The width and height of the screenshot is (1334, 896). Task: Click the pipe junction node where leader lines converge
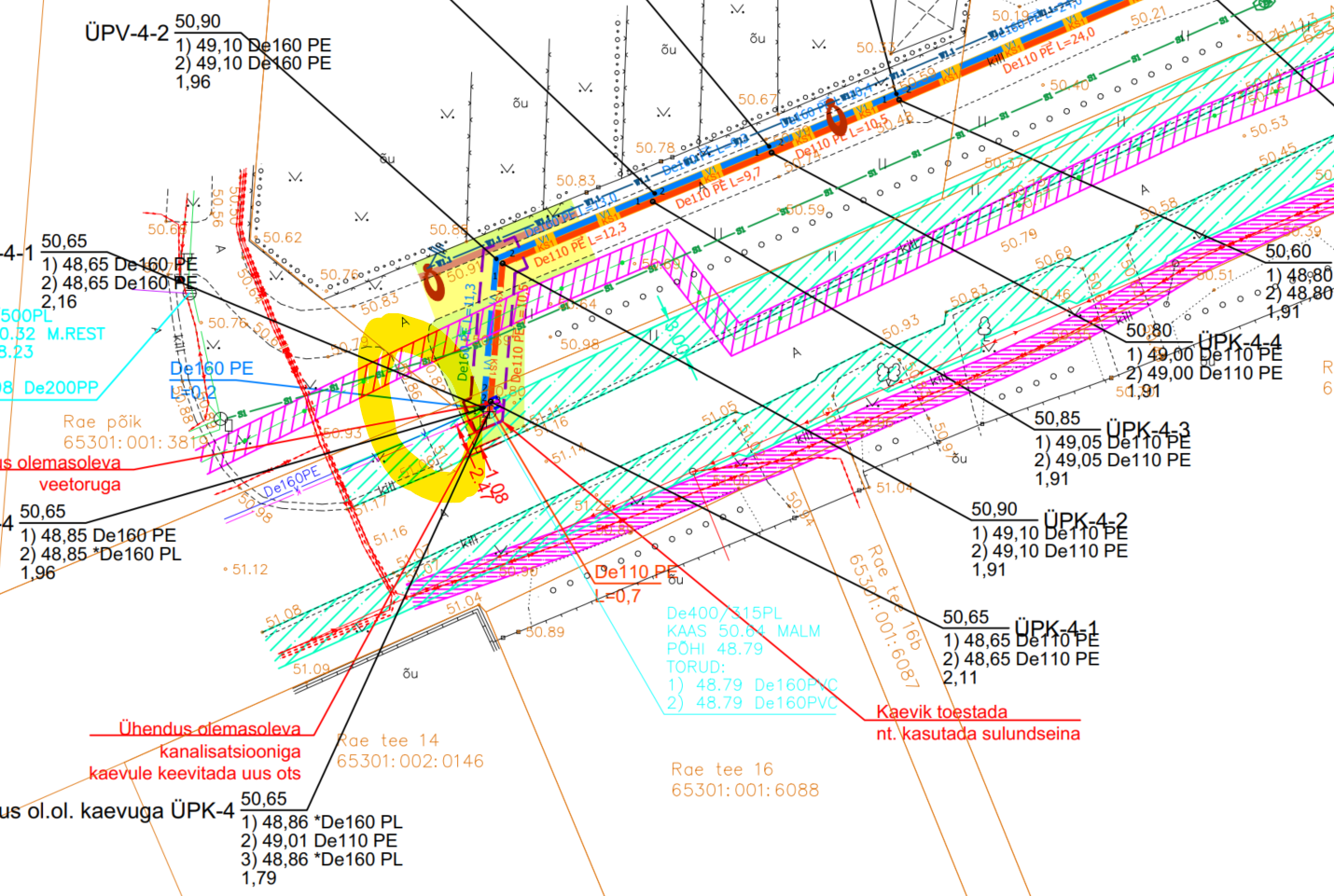point(493,406)
